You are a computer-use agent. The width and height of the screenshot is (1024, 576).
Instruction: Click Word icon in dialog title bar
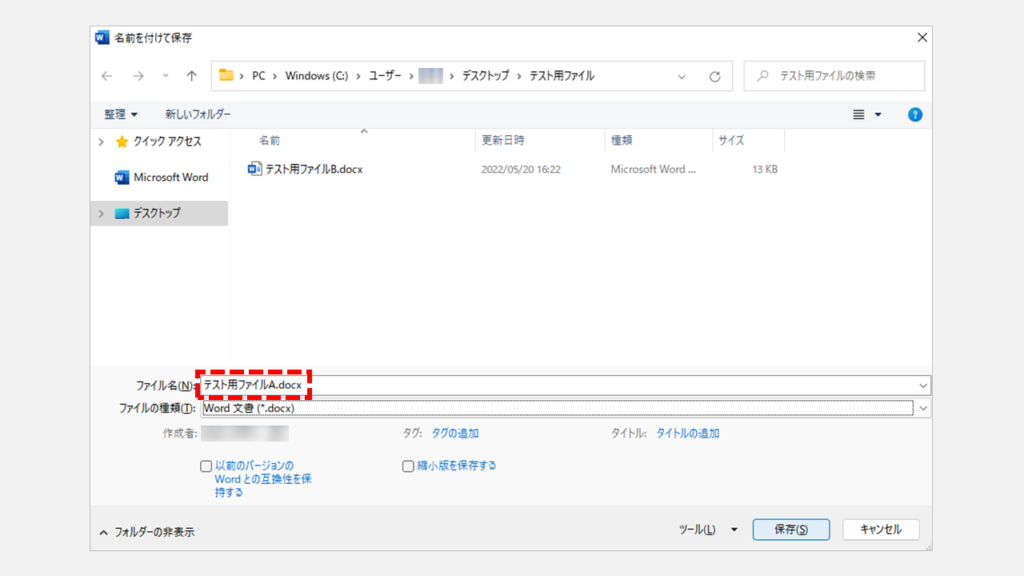(x=102, y=37)
